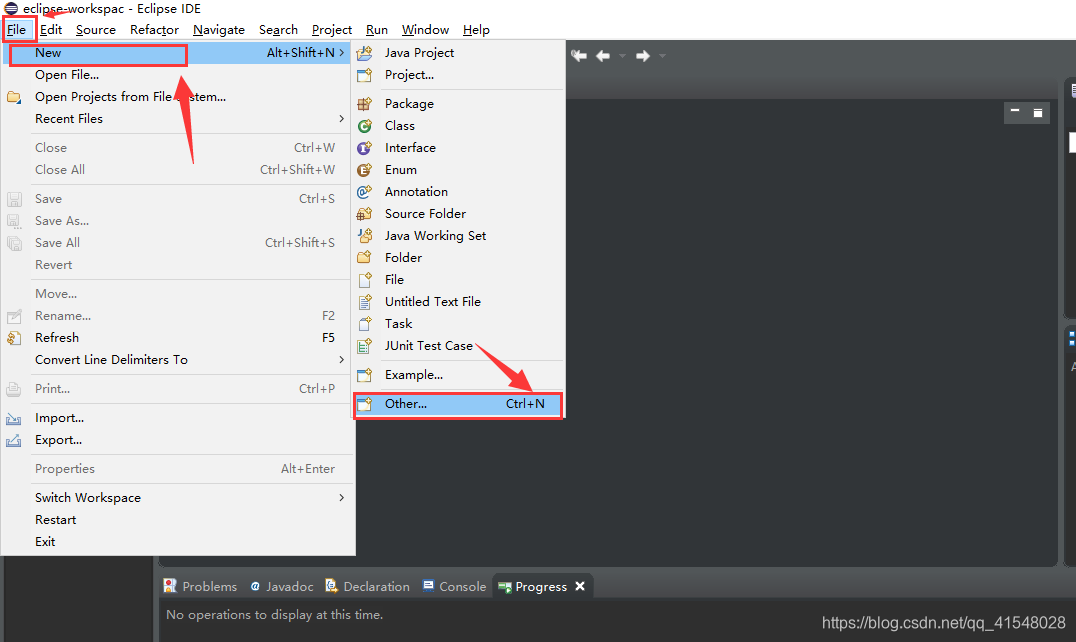Click the Annotation @ icon
Screen dimensions: 1076x642
pyautogui.click(x=364, y=191)
